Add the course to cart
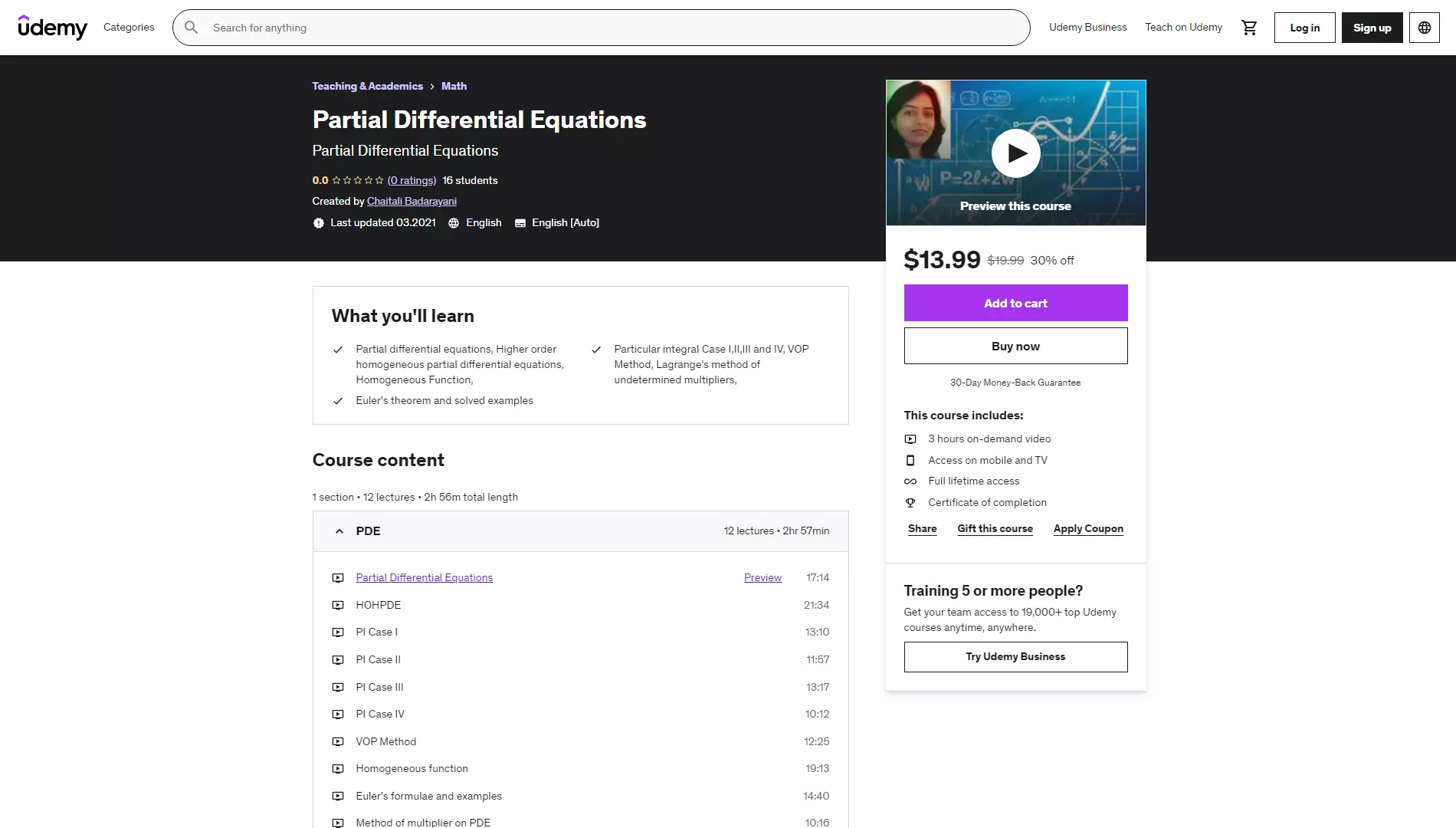1456x828 pixels. (x=1015, y=303)
